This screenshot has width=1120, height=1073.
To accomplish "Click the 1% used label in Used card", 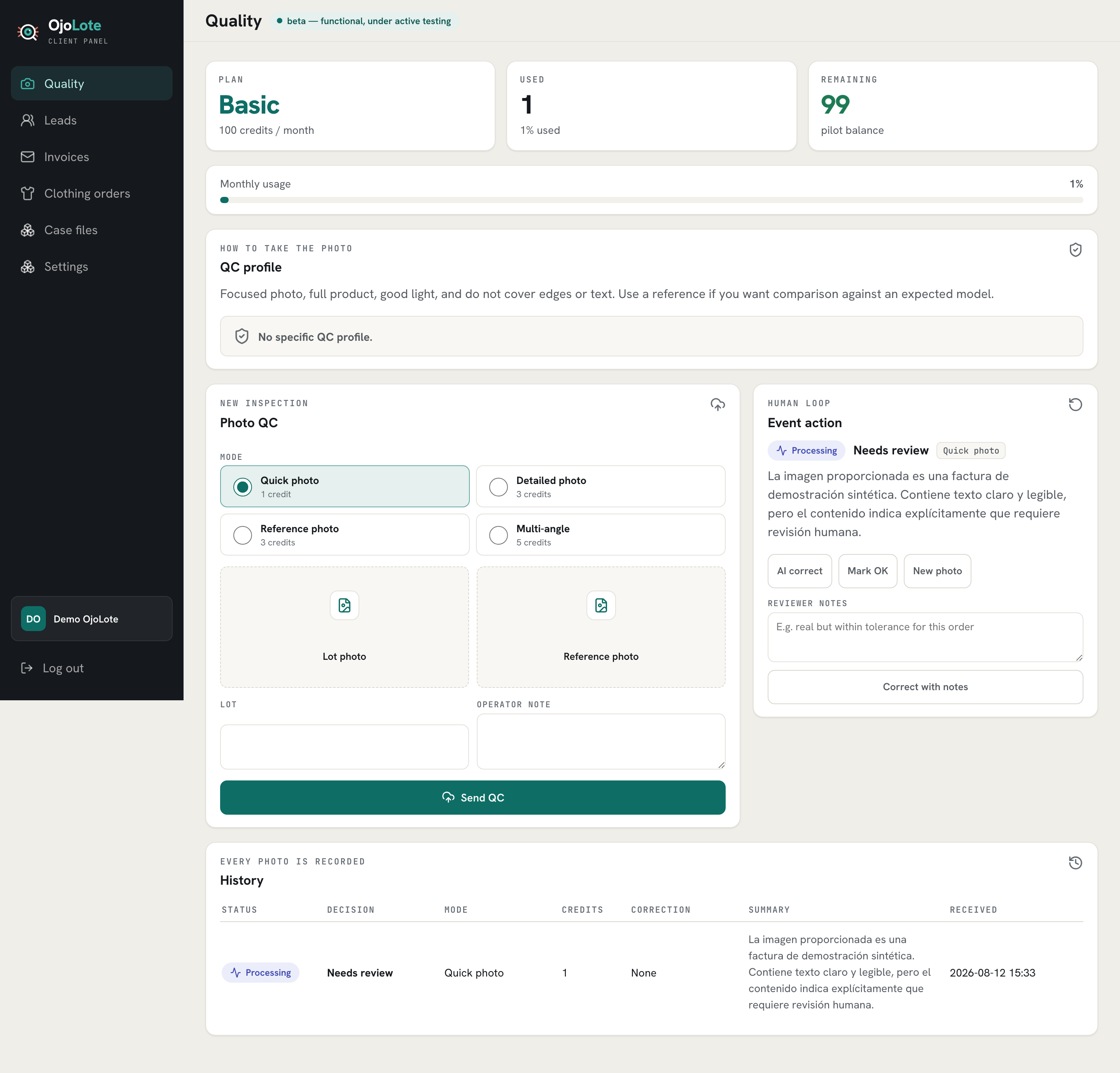I will click(540, 130).
